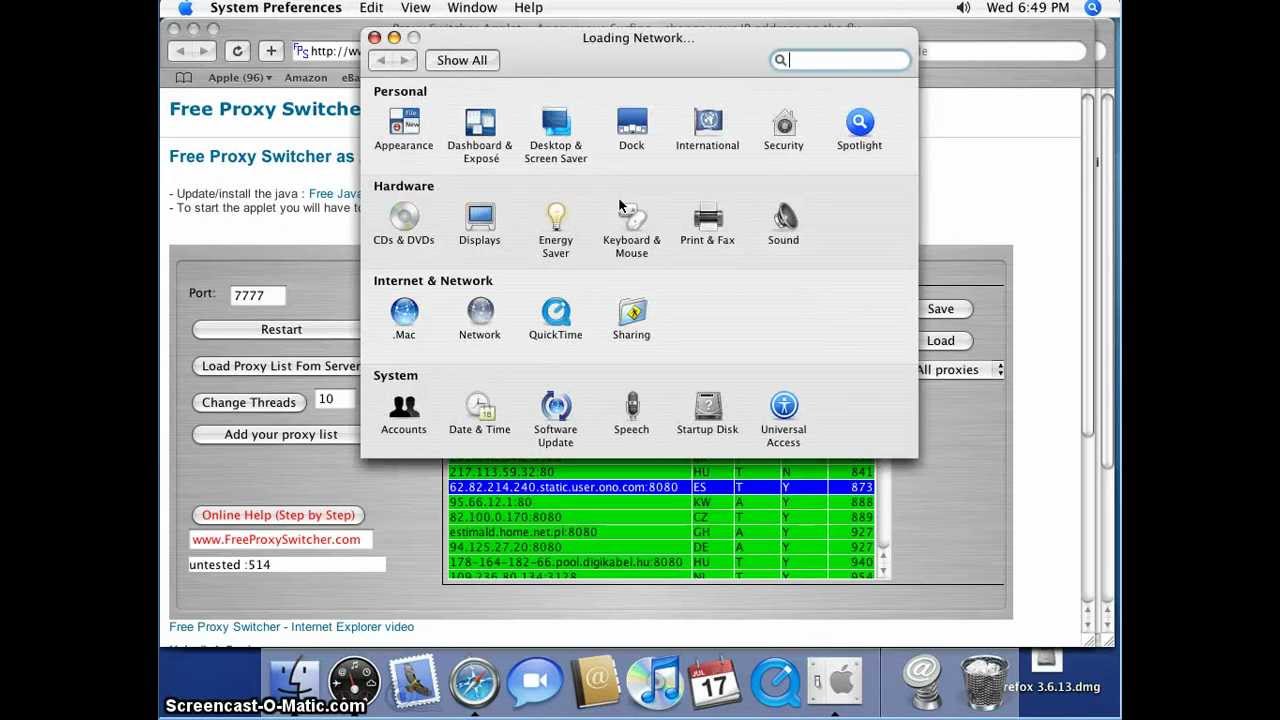The image size is (1280, 720).
Task: Open International preferences
Action: coord(707,130)
